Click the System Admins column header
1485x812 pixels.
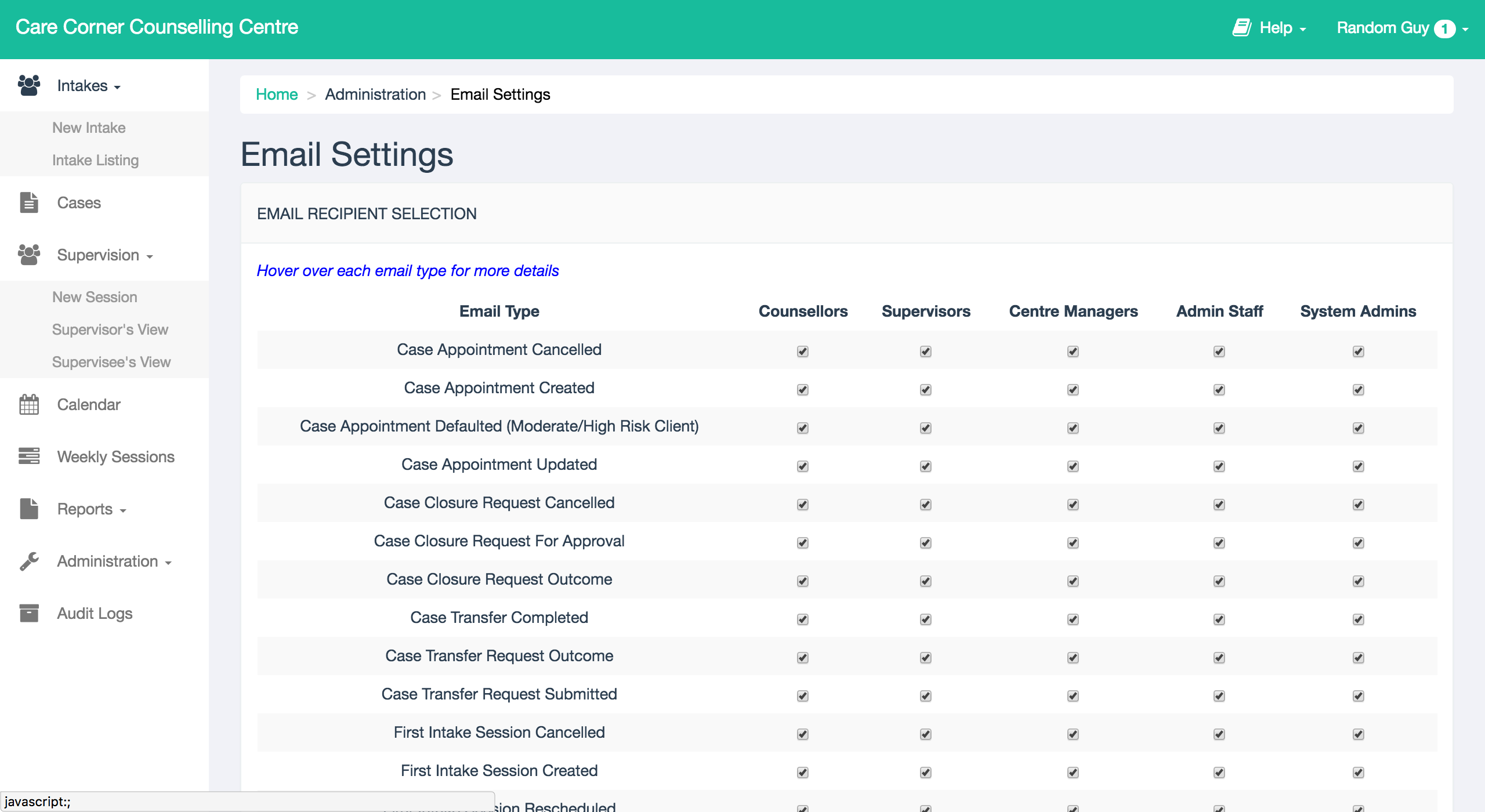[1358, 311]
